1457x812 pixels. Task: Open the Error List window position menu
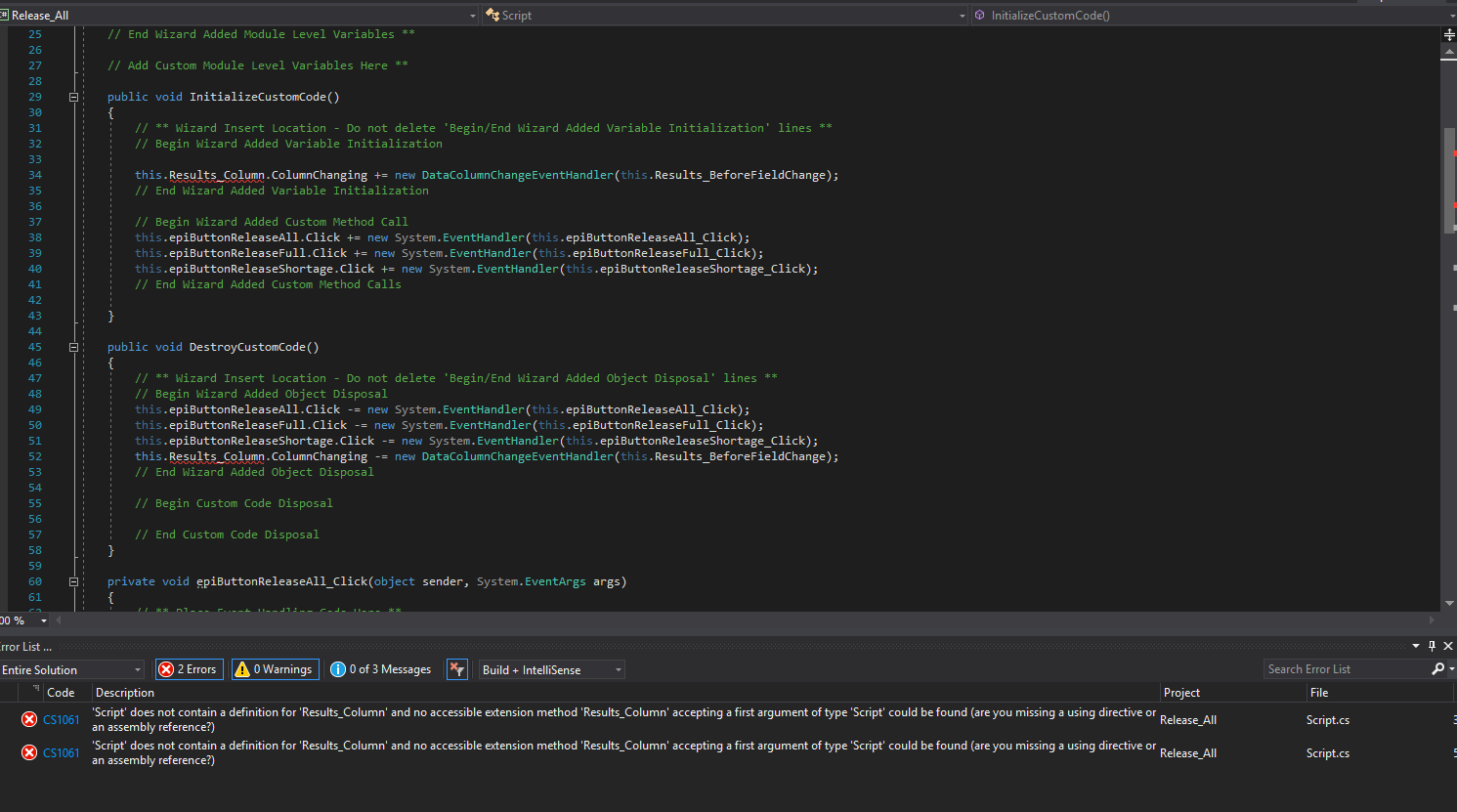pos(1416,646)
